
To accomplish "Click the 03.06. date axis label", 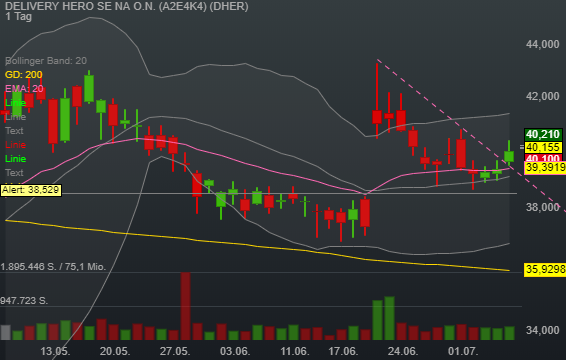I will [235, 351].
